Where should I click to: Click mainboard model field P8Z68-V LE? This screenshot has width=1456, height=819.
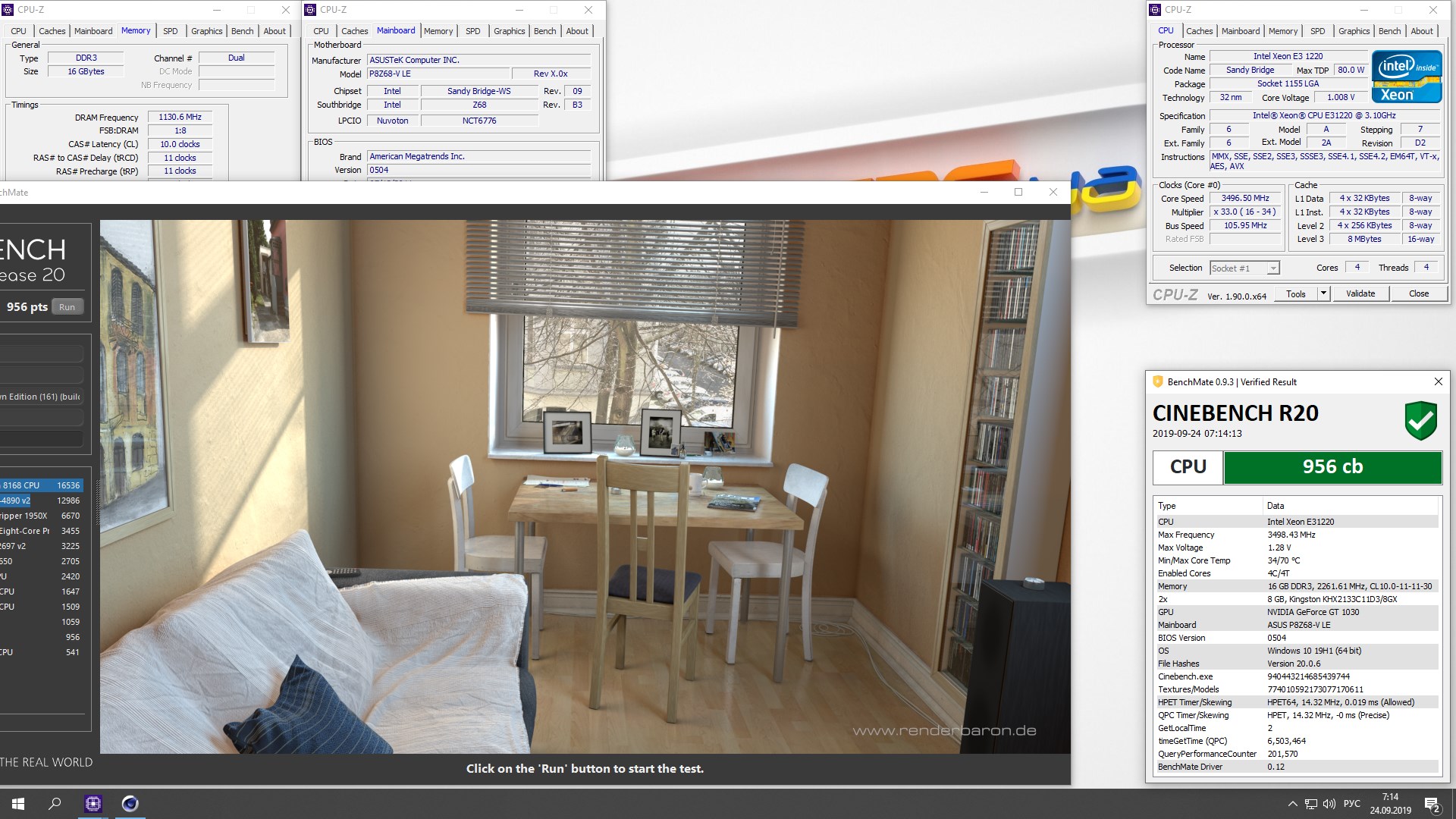click(x=438, y=74)
